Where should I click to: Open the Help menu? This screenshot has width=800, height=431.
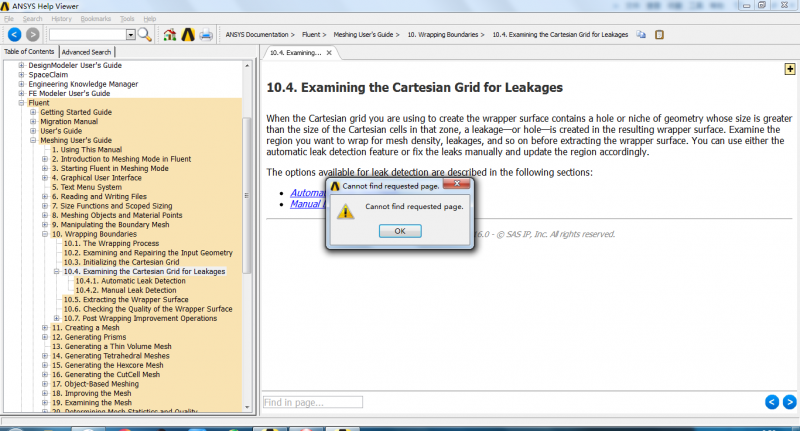[149, 19]
